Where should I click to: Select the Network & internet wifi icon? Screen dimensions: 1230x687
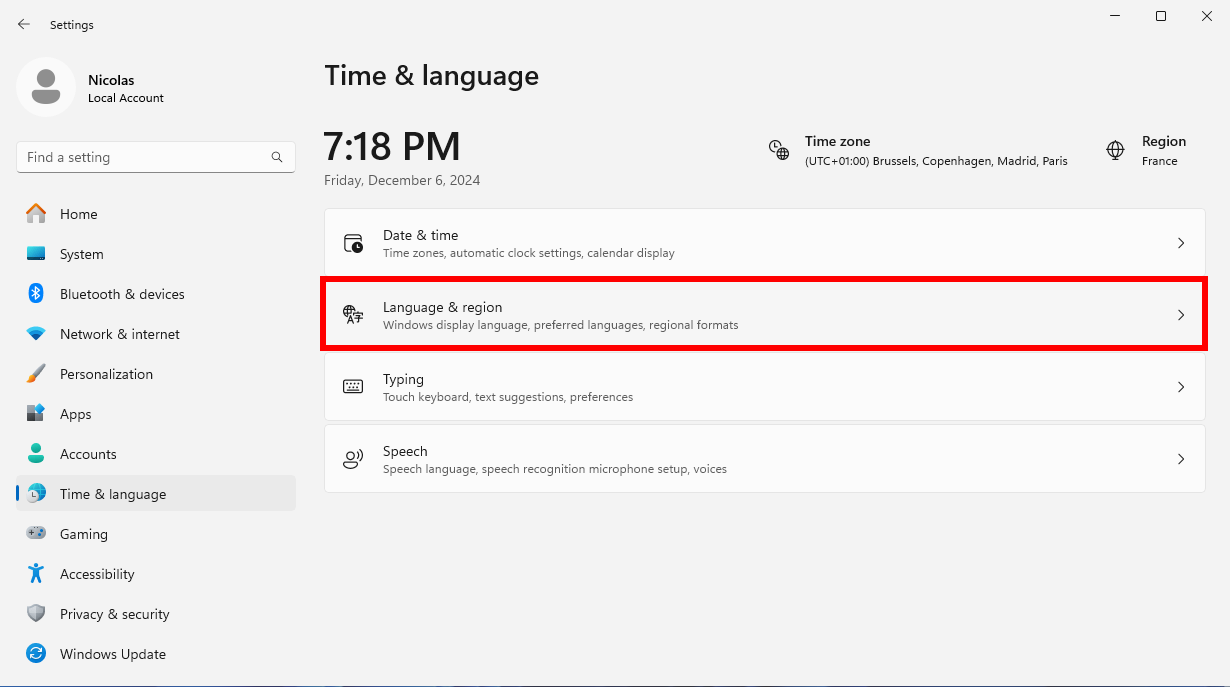tap(36, 334)
